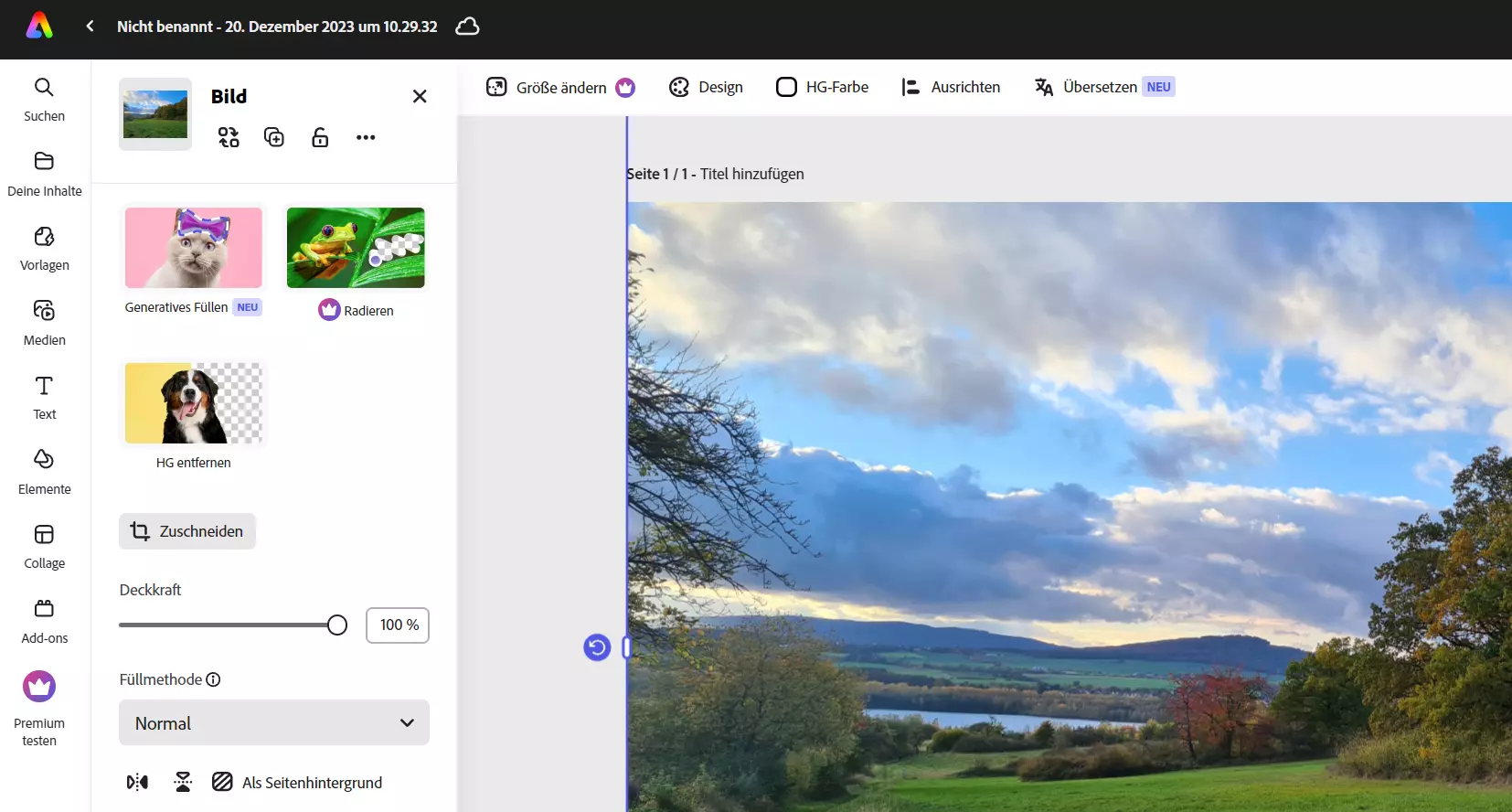Open the HG-Farbe background color option
Screen dimensions: 1512x812
point(822,87)
